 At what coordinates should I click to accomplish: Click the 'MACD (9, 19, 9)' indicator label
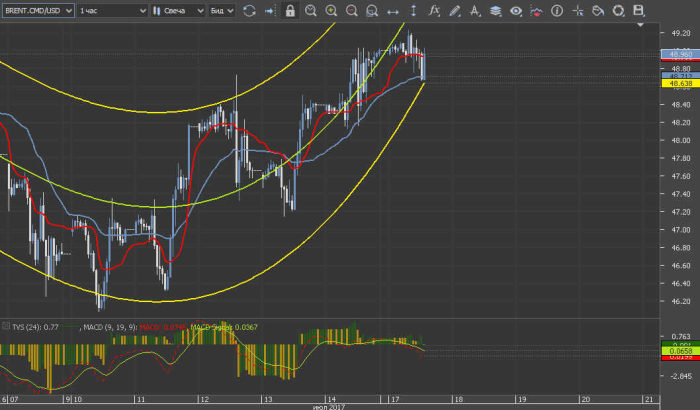point(110,327)
